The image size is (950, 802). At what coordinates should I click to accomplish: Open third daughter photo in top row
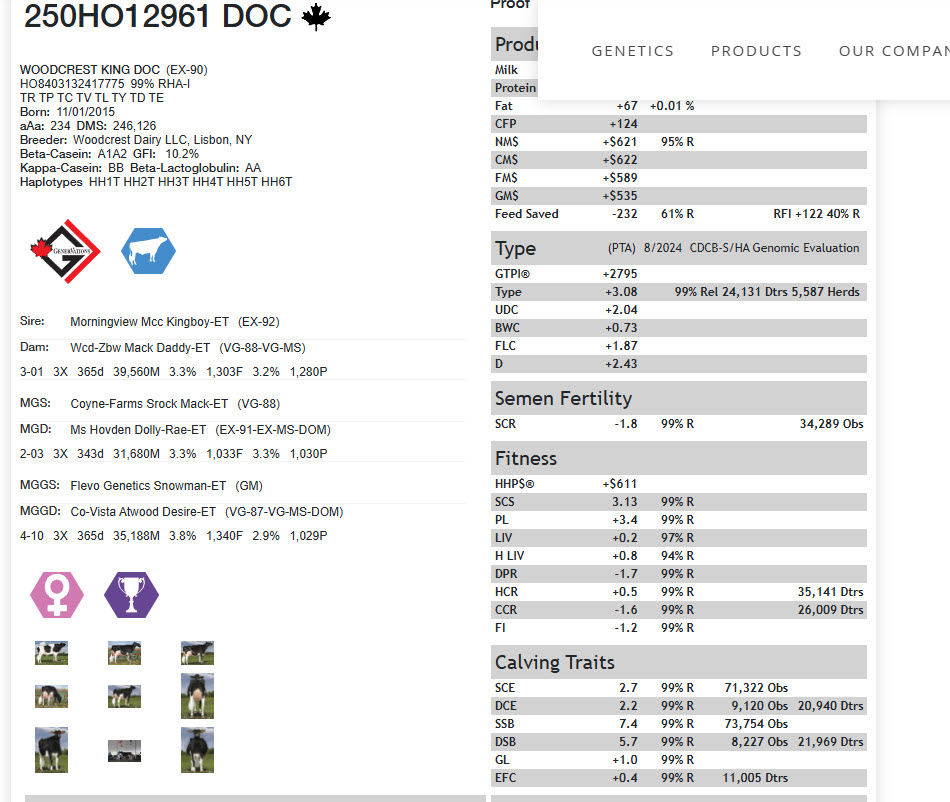(x=198, y=653)
